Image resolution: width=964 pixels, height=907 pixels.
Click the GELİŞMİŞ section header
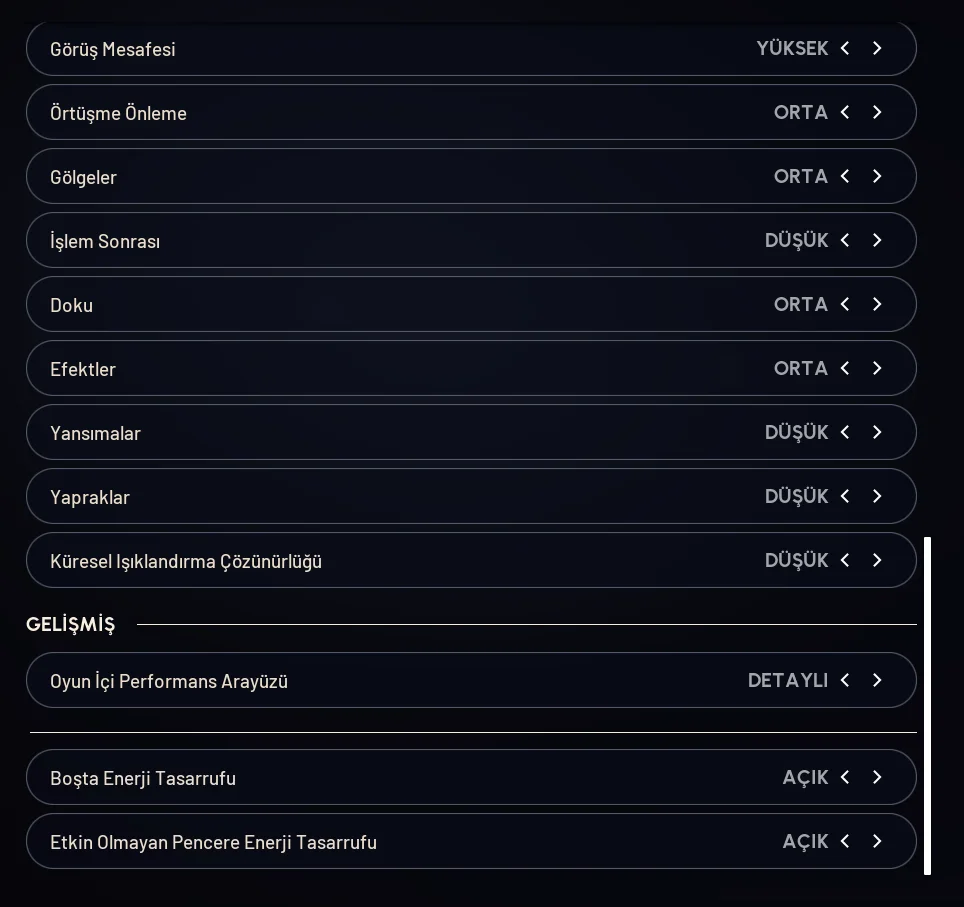71,624
